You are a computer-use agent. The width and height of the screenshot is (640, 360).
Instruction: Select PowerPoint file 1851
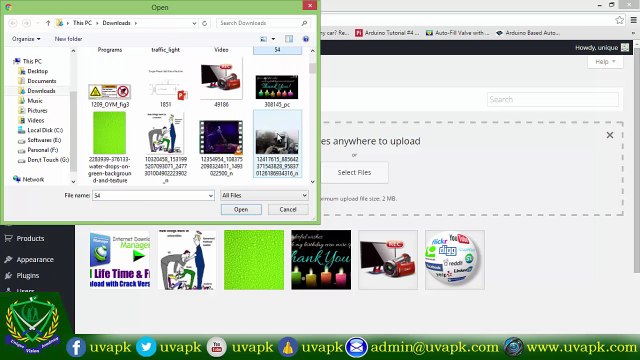coord(166,88)
